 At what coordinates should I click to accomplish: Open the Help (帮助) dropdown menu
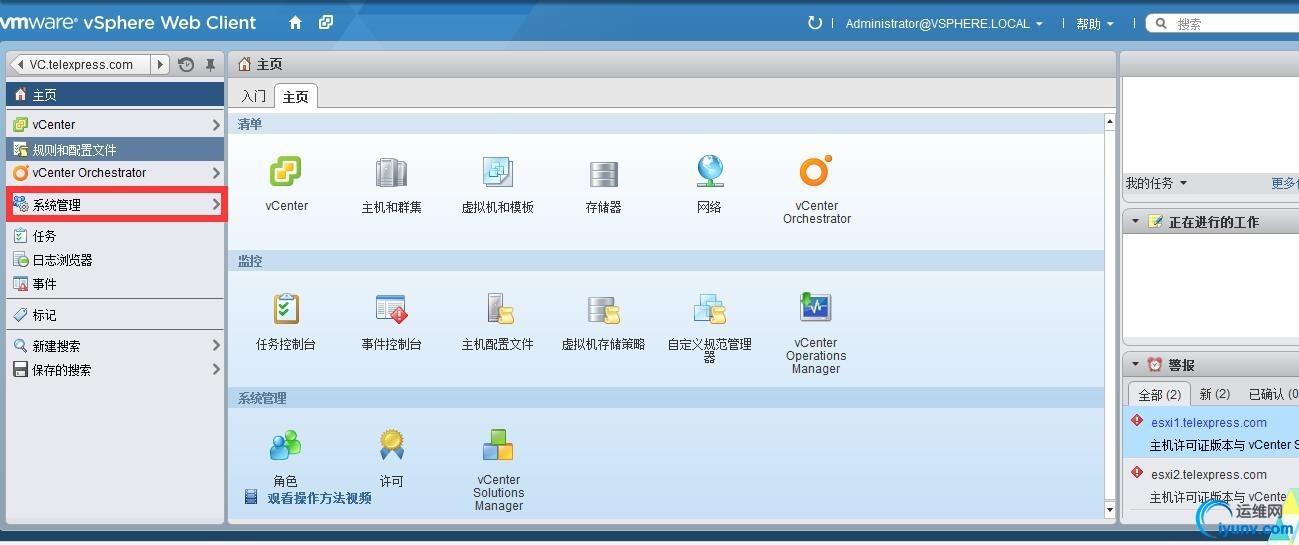click(1095, 24)
